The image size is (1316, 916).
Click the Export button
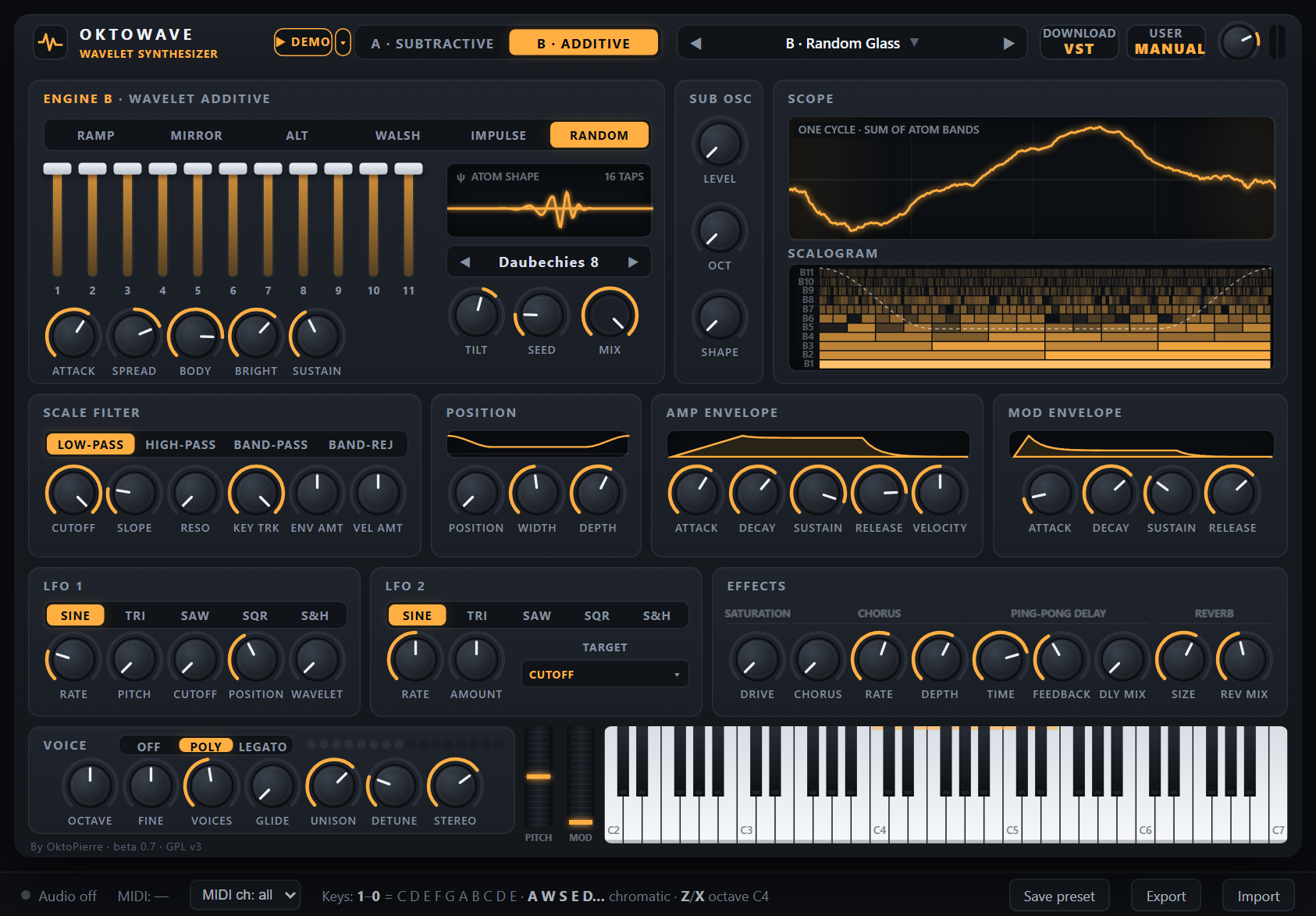pos(1165,896)
